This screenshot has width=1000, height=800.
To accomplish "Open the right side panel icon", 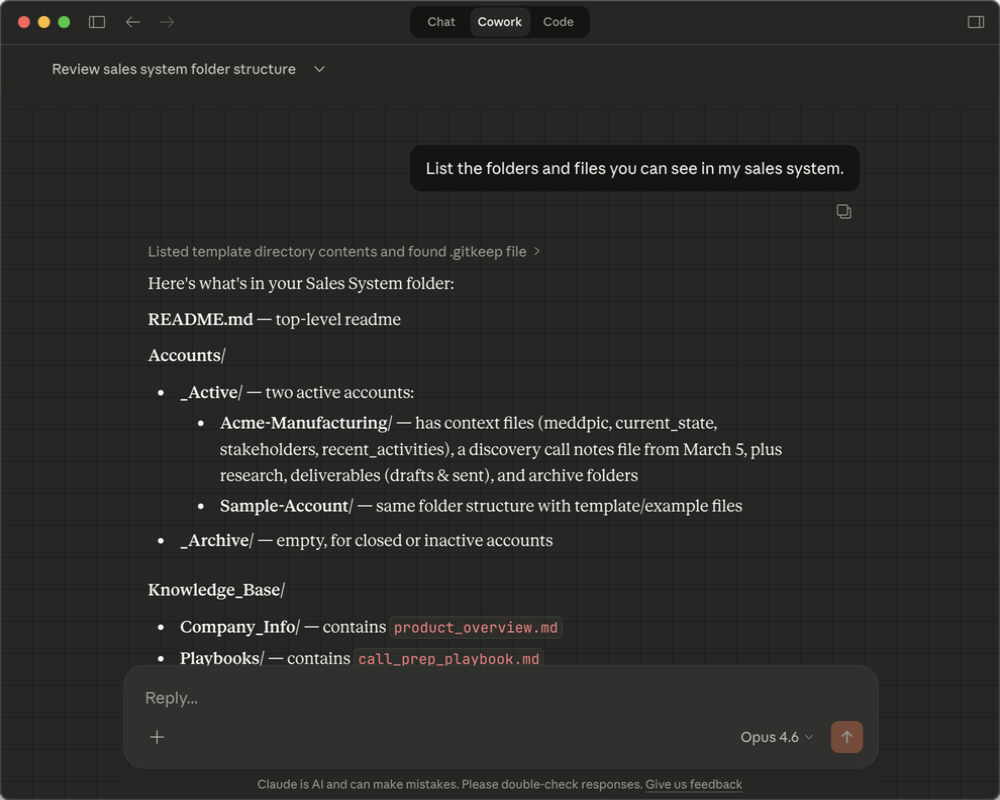I will [x=976, y=22].
